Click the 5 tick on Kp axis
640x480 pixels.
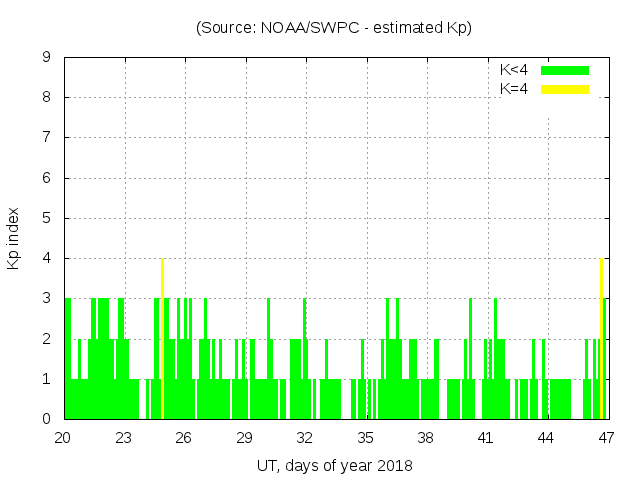click(46, 218)
